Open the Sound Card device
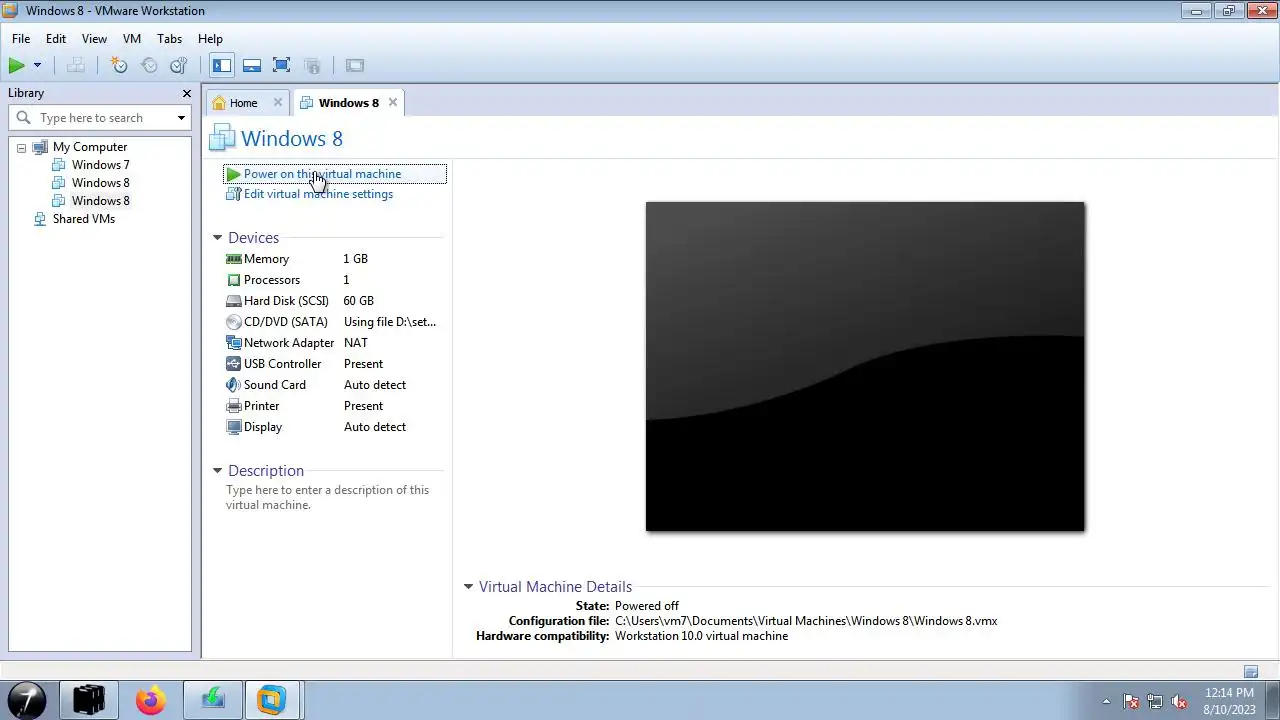 pyautogui.click(x=275, y=385)
